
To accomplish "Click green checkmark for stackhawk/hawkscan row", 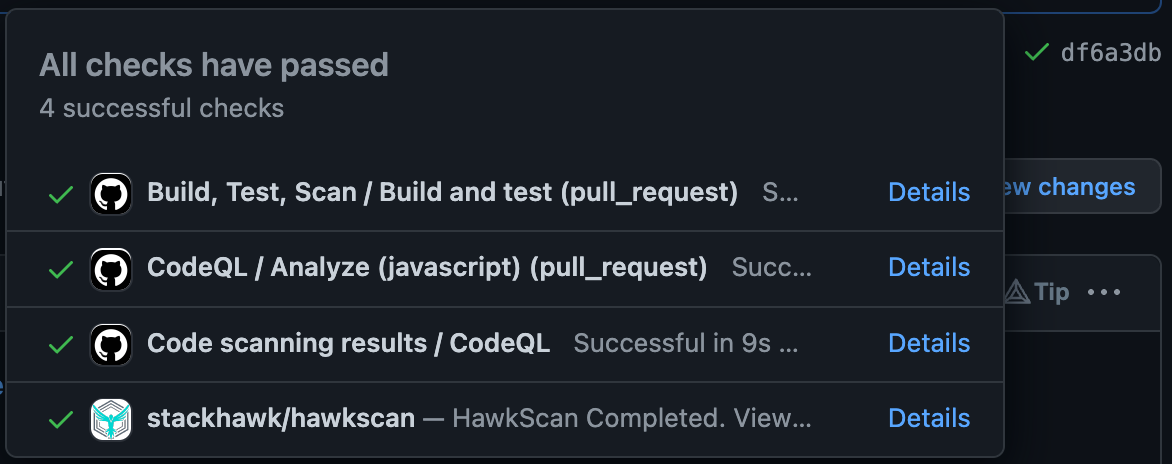I will tap(61, 420).
